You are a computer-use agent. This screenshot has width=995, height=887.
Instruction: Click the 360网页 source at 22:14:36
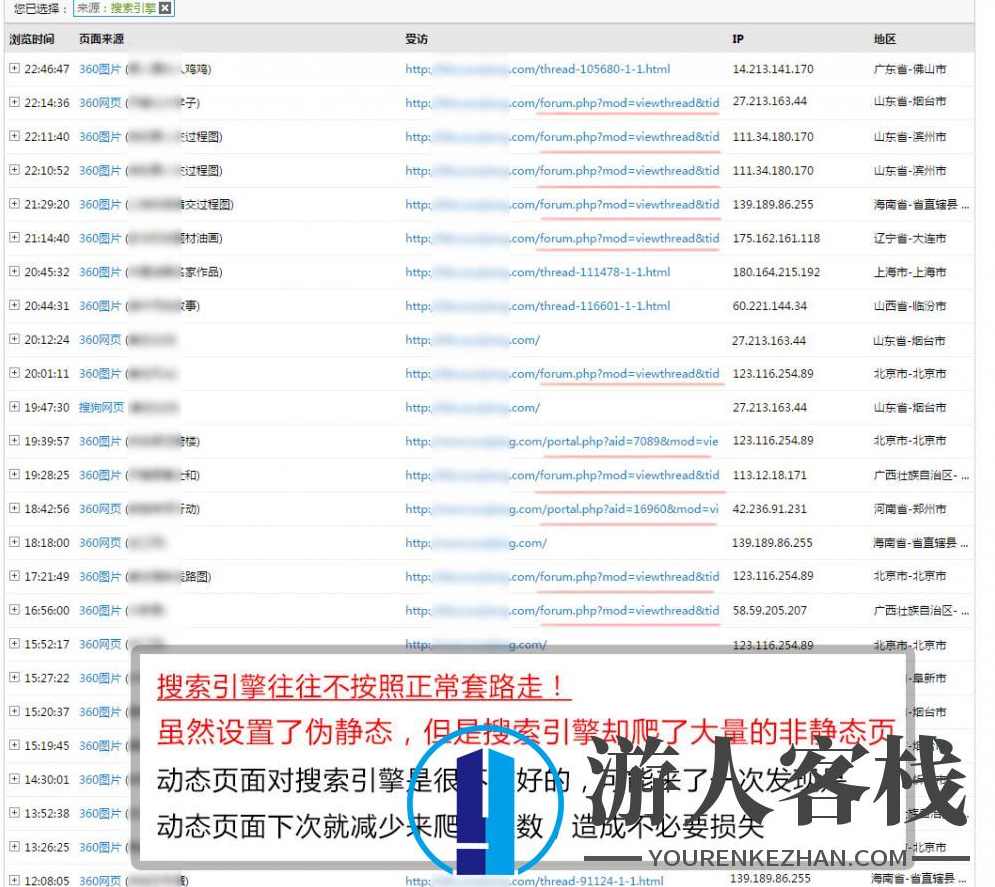point(100,102)
